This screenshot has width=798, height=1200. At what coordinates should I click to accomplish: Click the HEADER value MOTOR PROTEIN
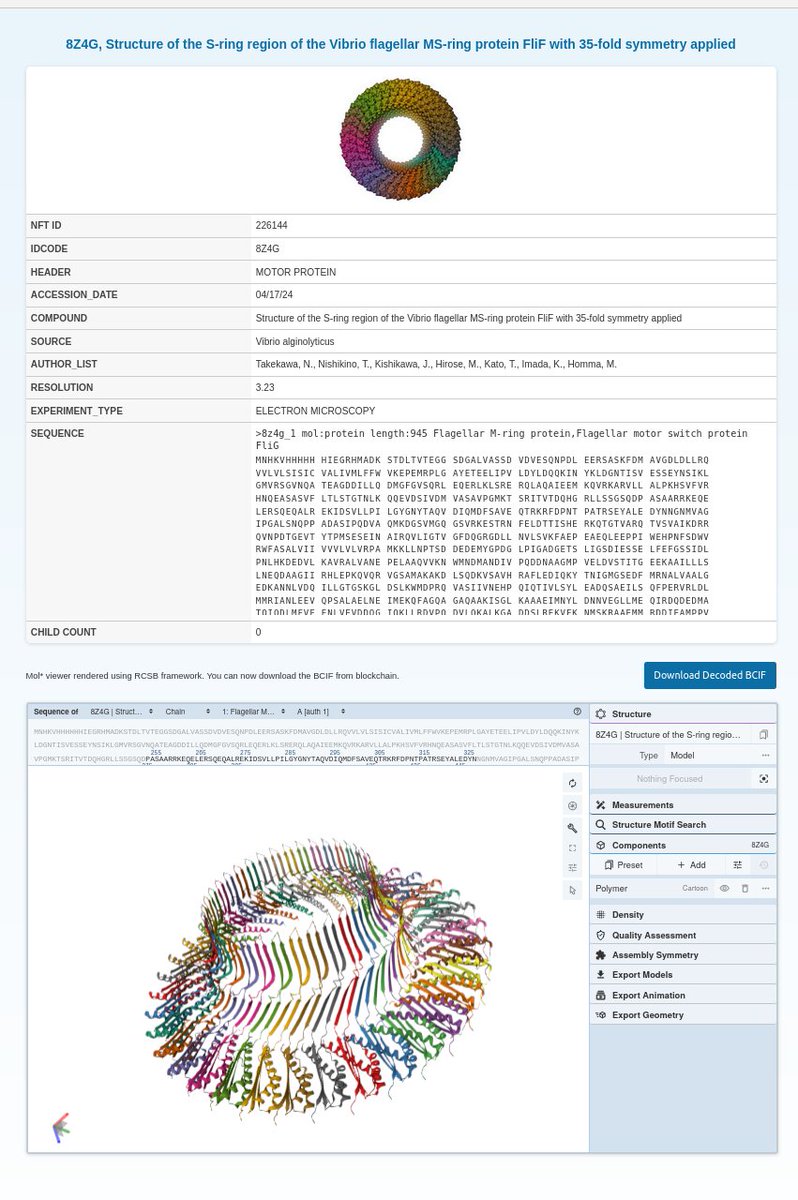point(296,272)
